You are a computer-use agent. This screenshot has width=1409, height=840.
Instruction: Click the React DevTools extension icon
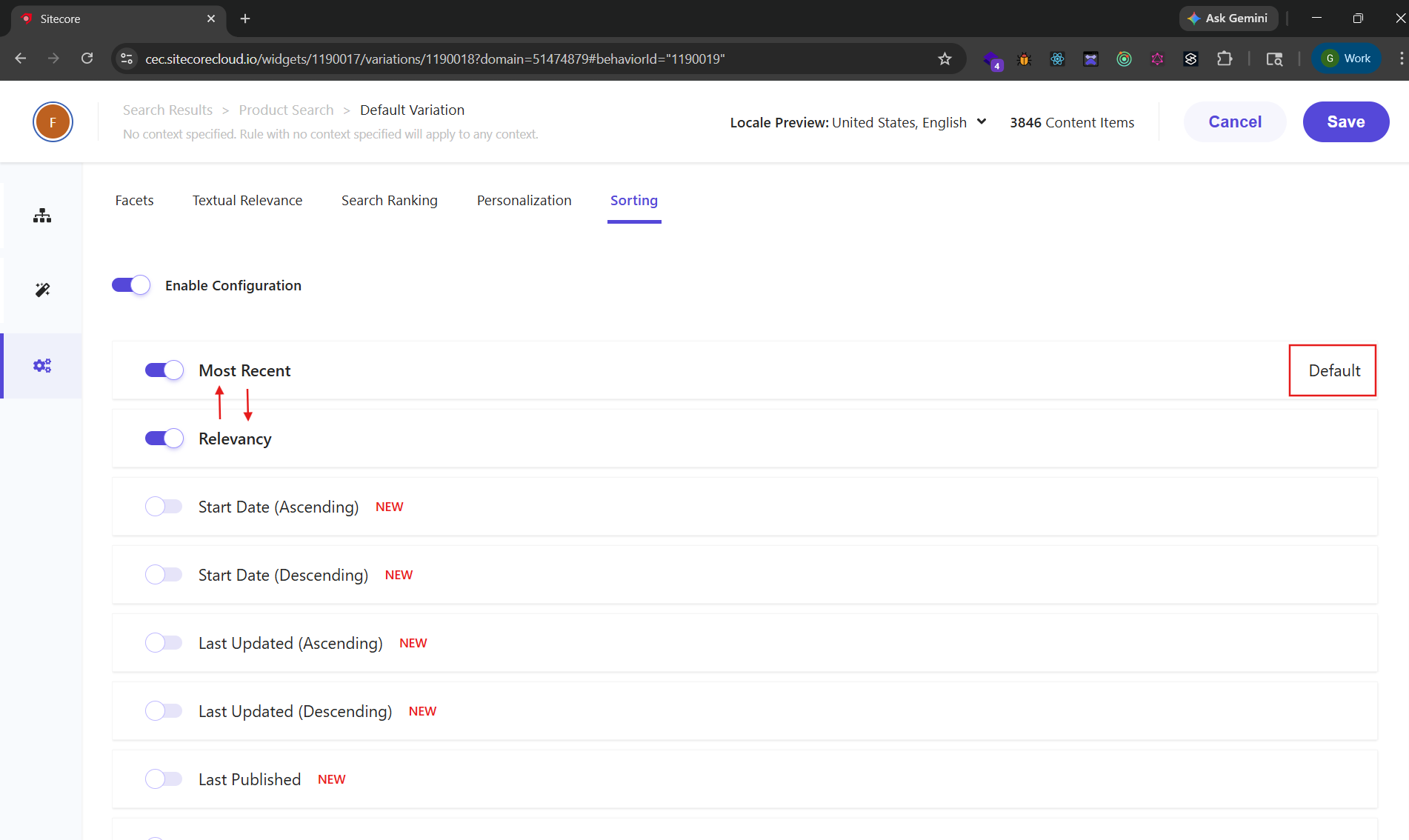pos(1057,59)
